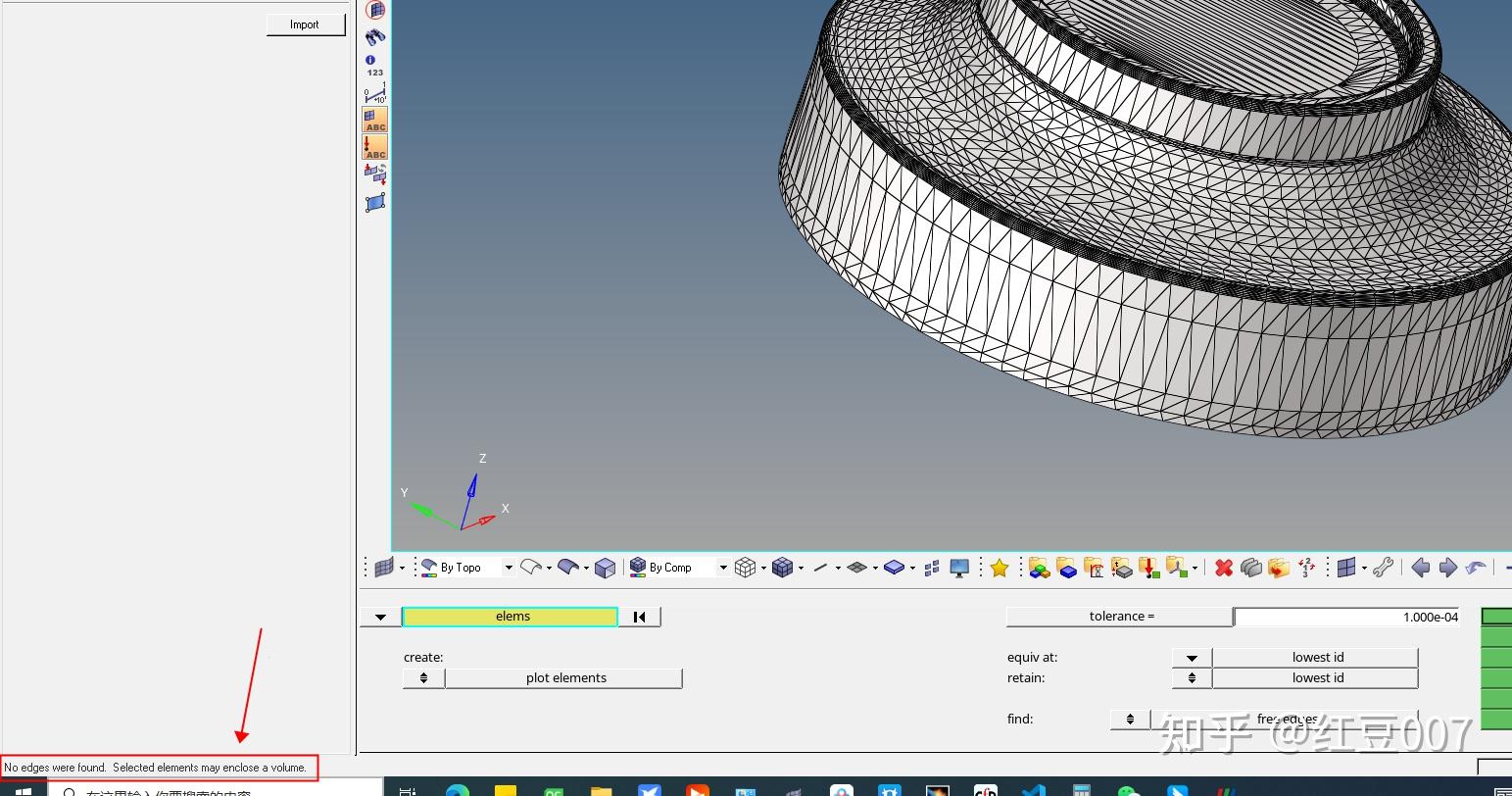Viewport: 1512px width, 796px height.
Task: Click the monitor screen icon
Action: point(959,568)
